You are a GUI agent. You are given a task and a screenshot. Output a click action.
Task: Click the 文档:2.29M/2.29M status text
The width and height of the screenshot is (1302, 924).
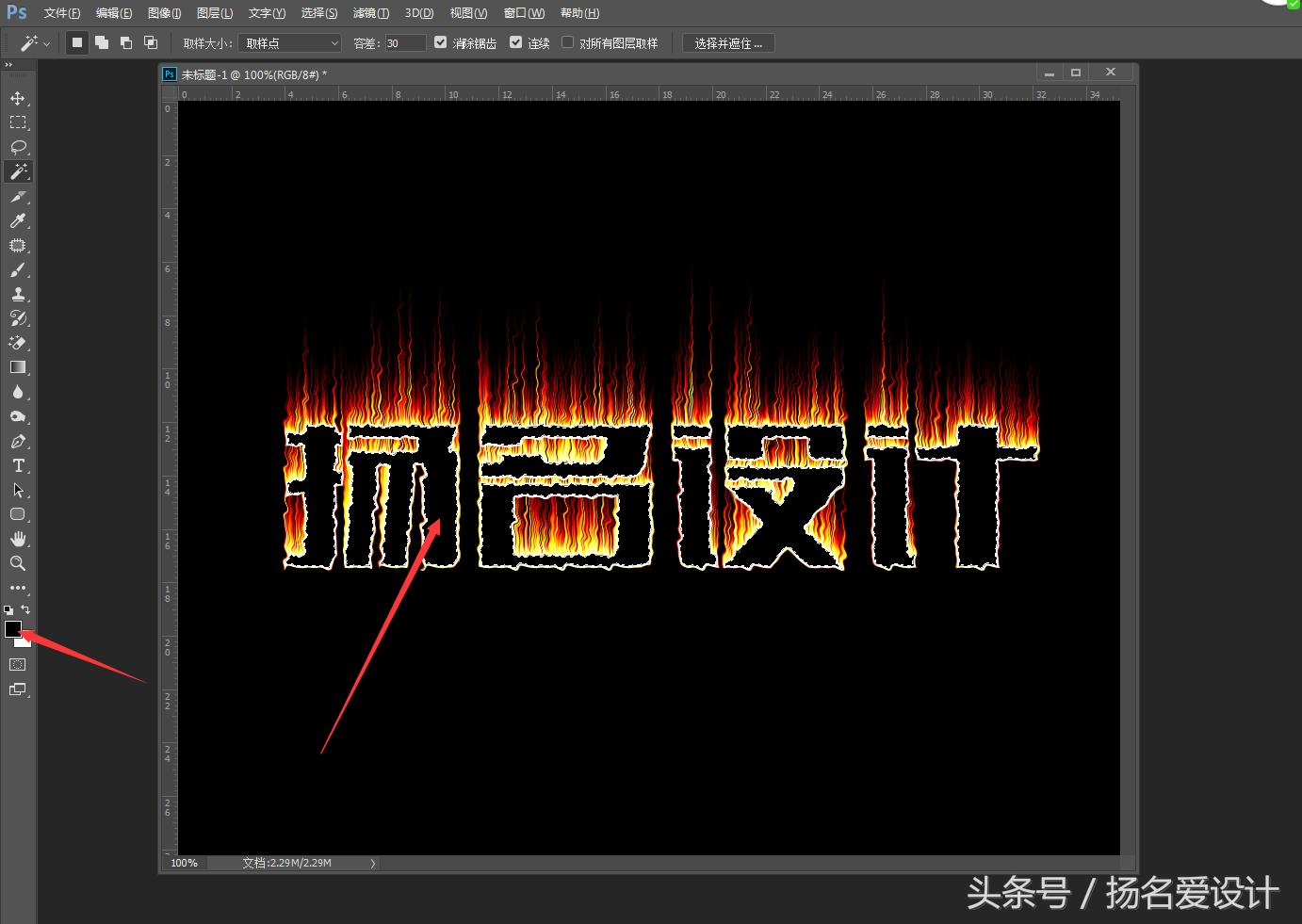pos(286,863)
